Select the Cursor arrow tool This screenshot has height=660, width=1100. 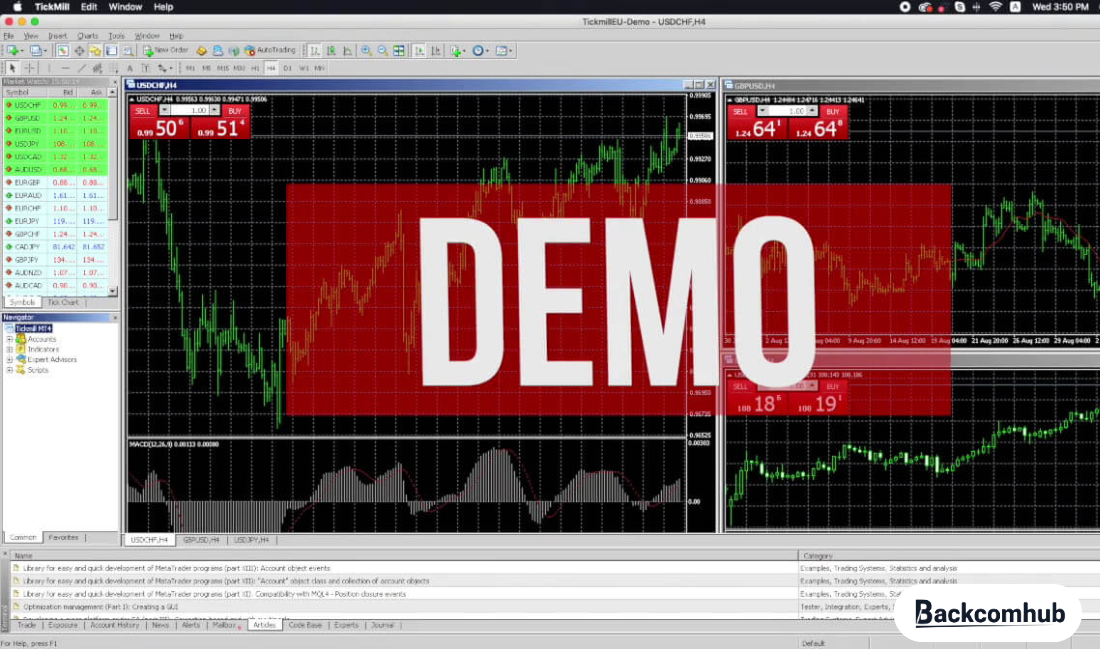pyautogui.click(x=12, y=68)
